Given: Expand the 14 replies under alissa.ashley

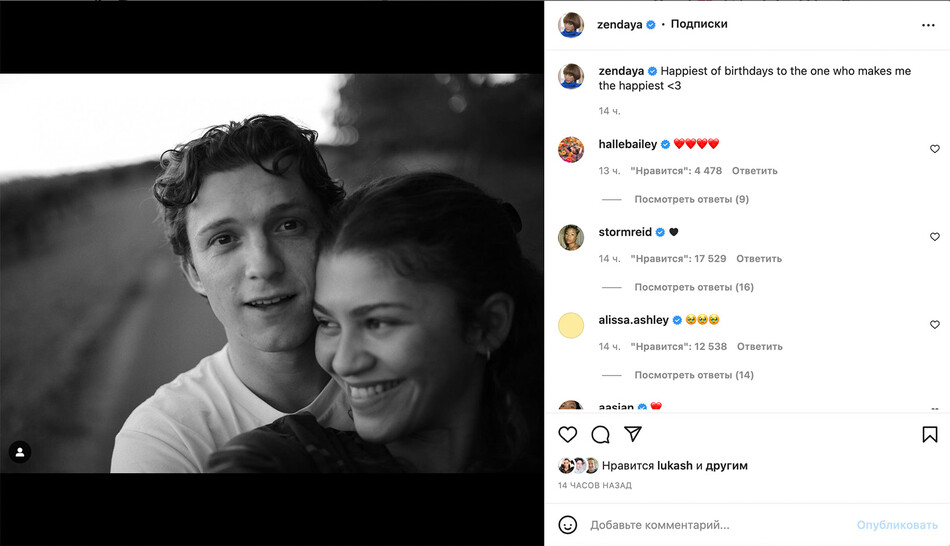Looking at the screenshot, I should (694, 375).
